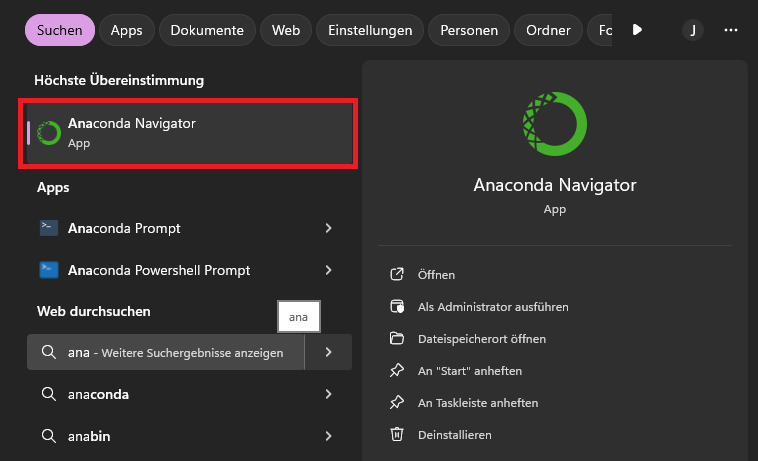
Task: Expand the anabin suggestion chevron
Action: (x=329, y=436)
